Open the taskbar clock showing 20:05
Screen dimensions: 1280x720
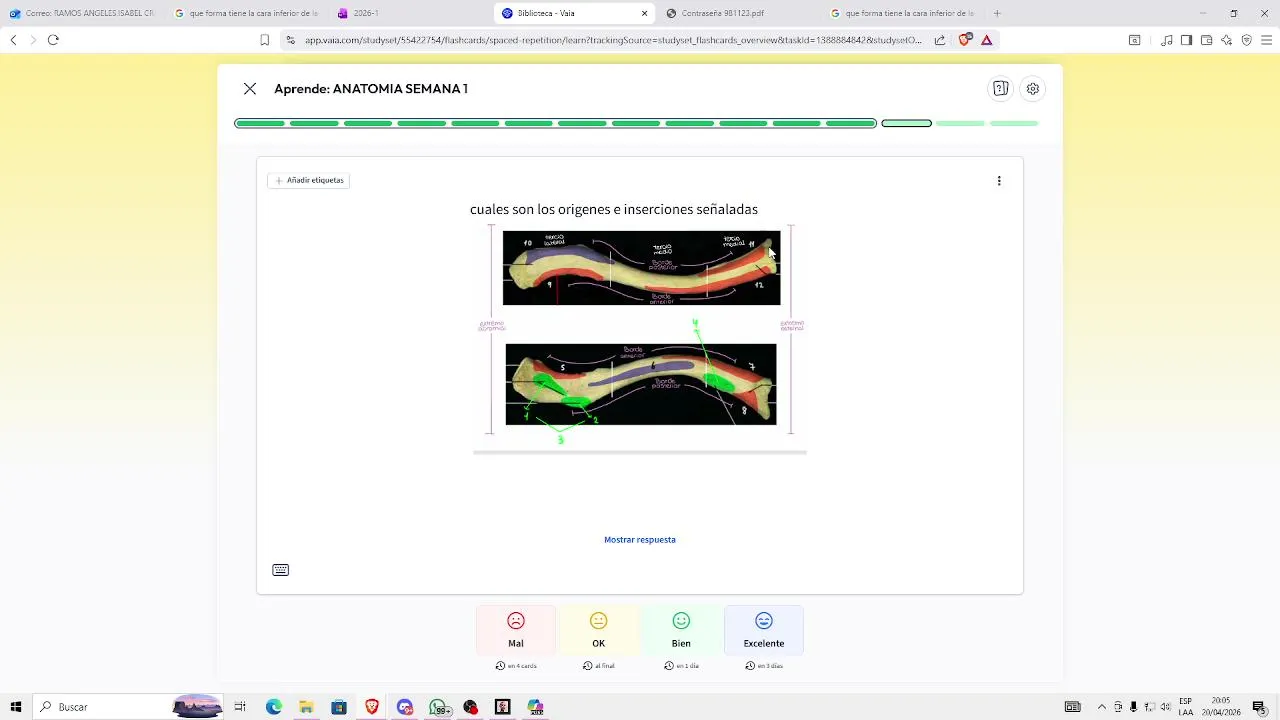click(x=1220, y=707)
